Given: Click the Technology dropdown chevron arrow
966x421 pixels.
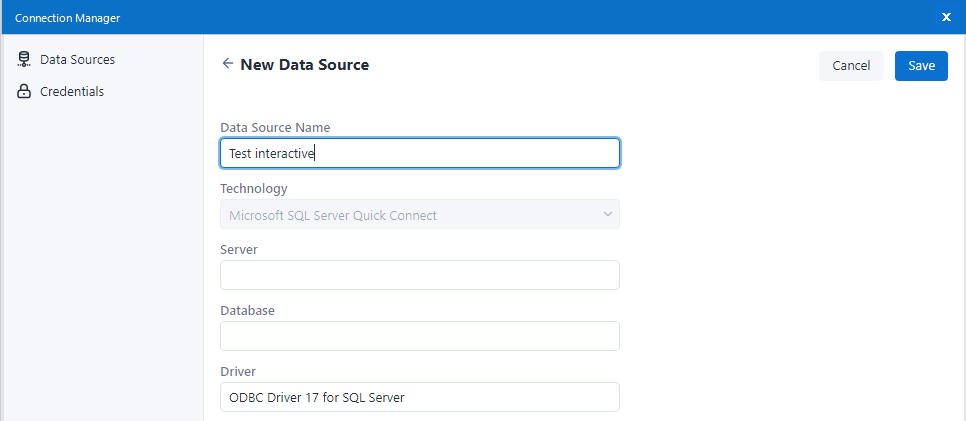Looking at the screenshot, I should [x=606, y=215].
